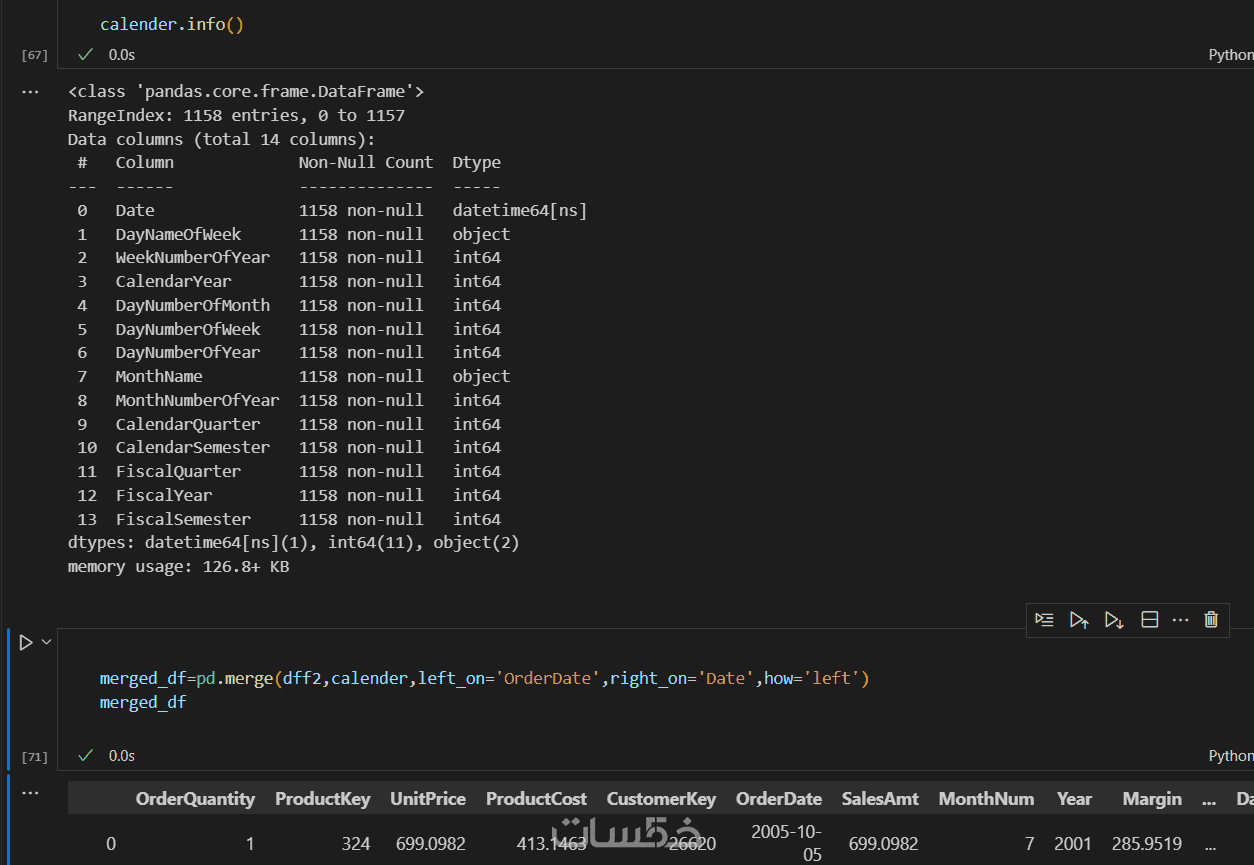Open output actions for merged_df table
Screen dimensions: 1254x865
pos(30,793)
